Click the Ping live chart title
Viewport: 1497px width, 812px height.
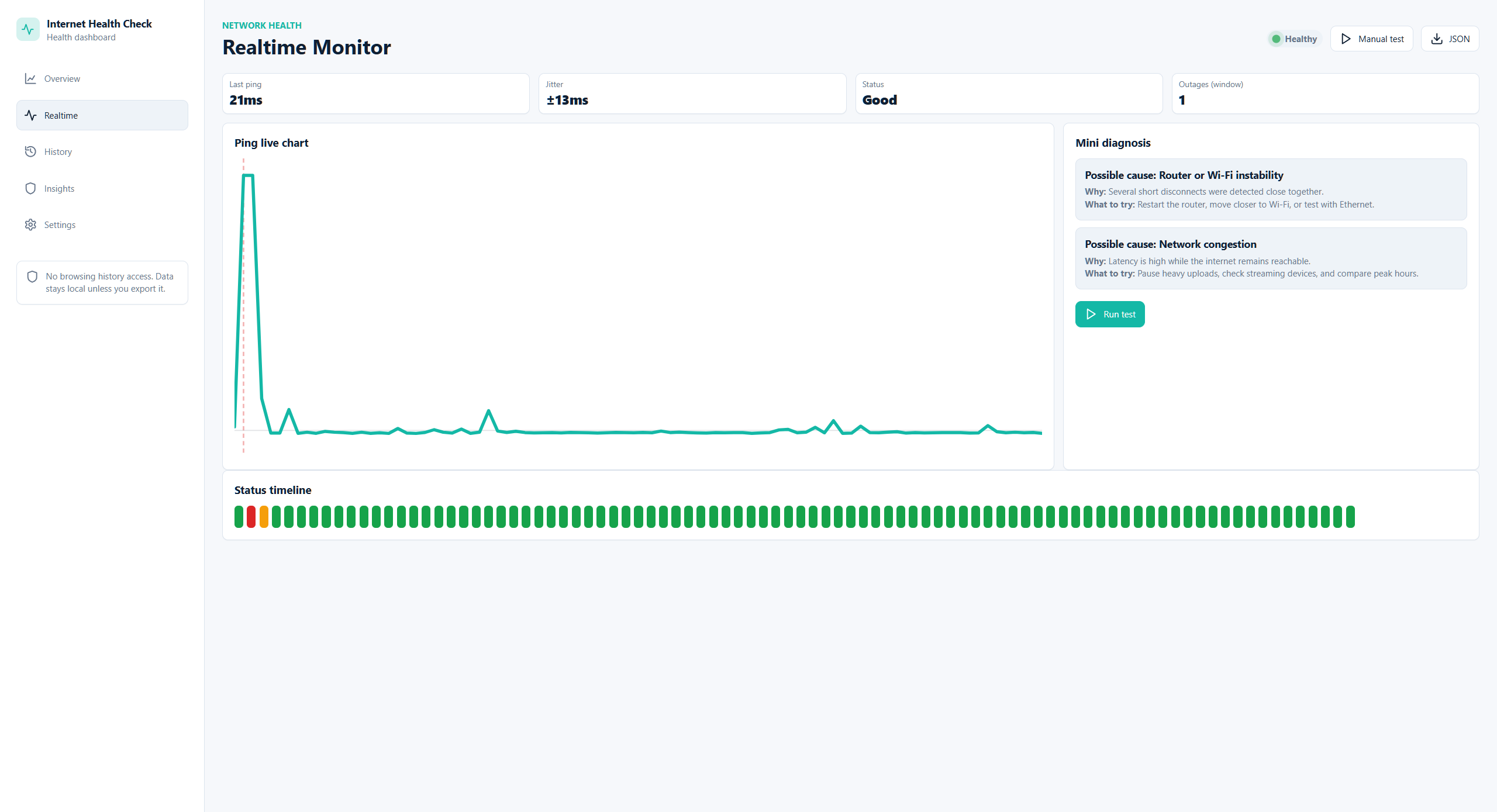point(271,143)
